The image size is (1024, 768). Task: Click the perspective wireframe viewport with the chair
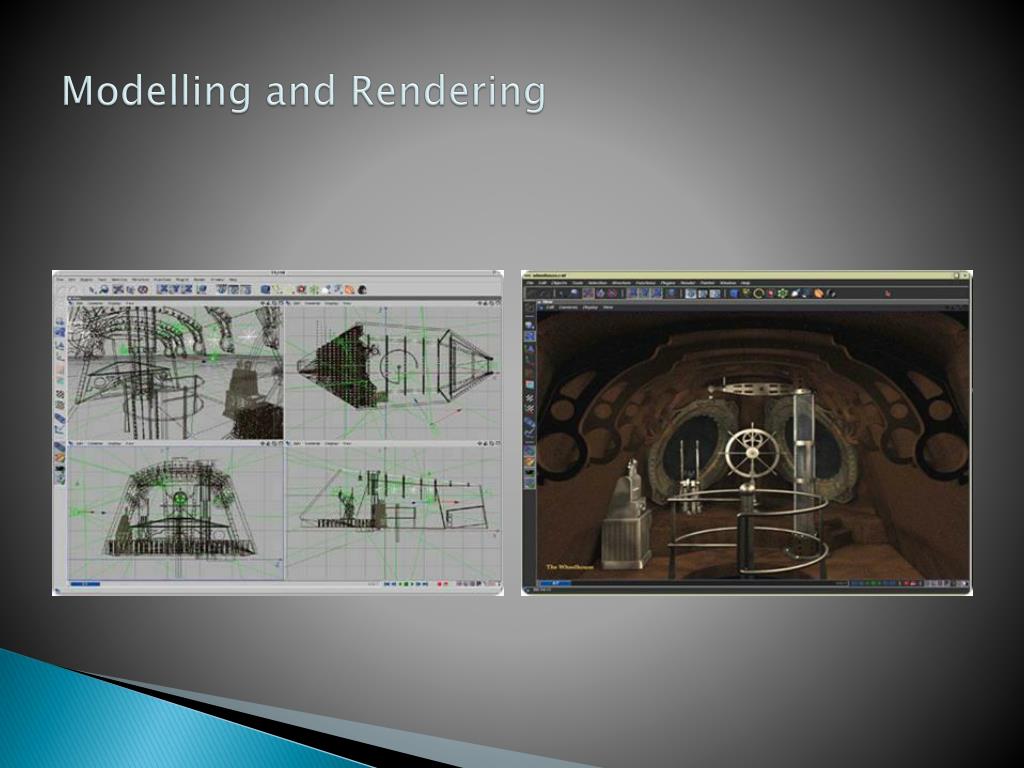point(176,372)
